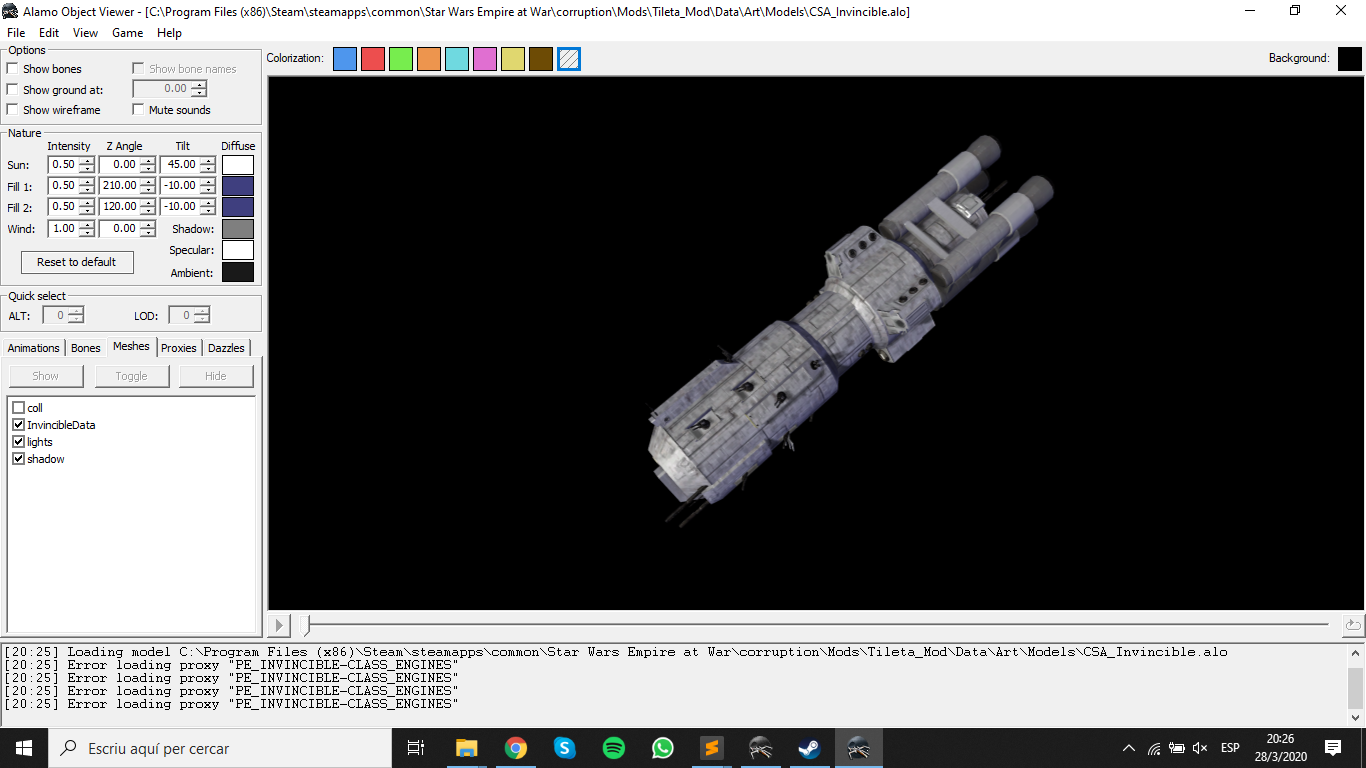This screenshot has height=768, width=1366.
Task: Open the Help menu
Action: coord(170,33)
